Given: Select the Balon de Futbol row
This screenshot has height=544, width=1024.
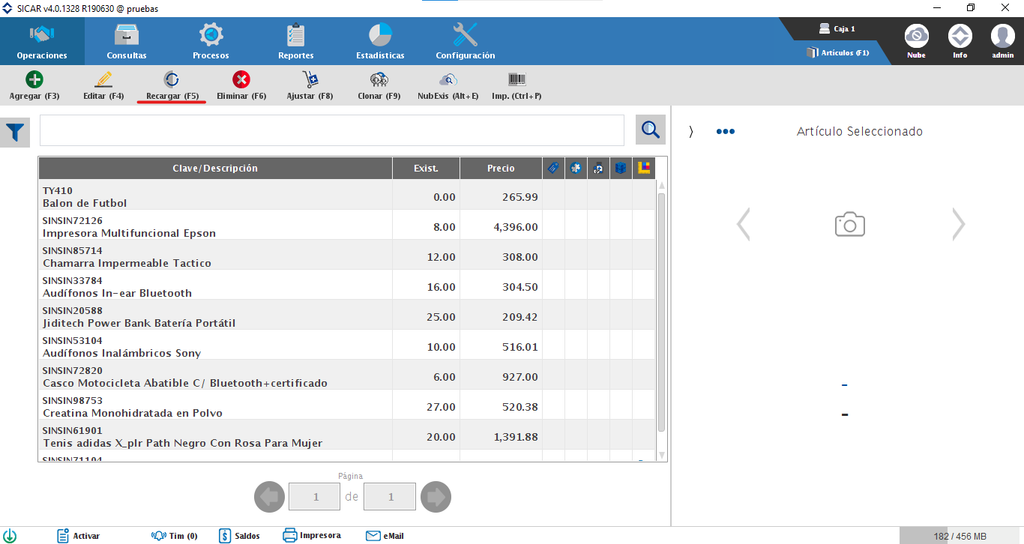Looking at the screenshot, I should click(x=347, y=197).
